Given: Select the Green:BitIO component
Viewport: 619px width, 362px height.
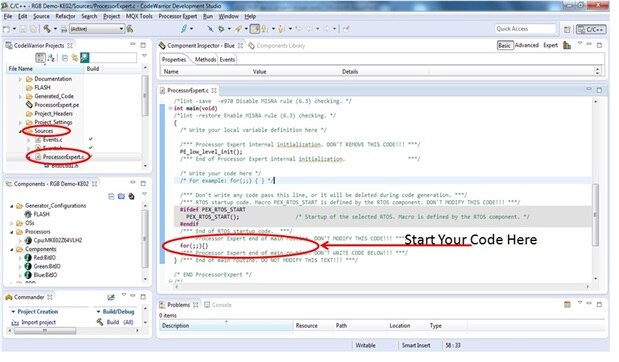Looking at the screenshot, I should click(x=43, y=266).
